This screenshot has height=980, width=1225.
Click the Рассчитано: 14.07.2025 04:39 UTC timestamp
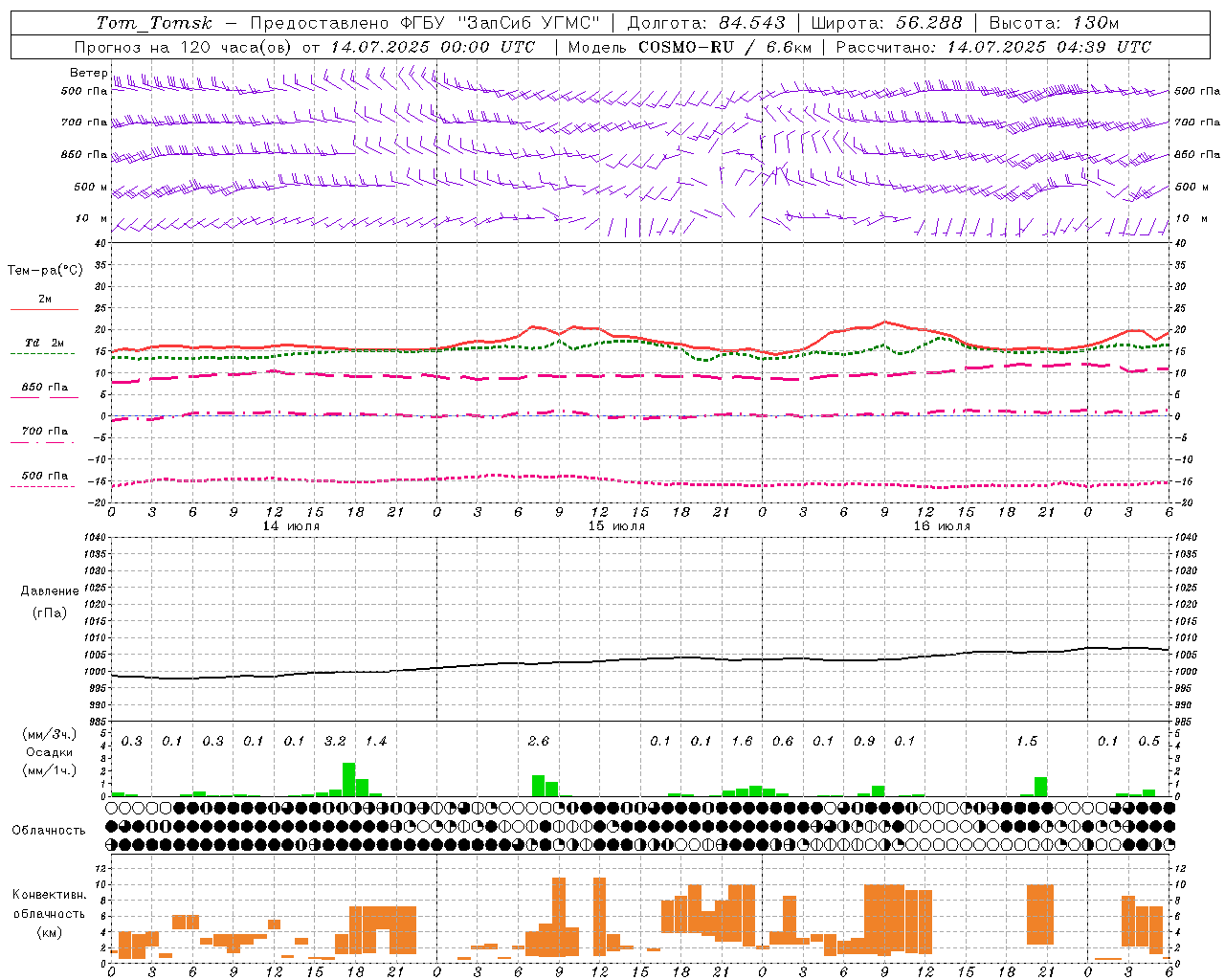tap(994, 47)
